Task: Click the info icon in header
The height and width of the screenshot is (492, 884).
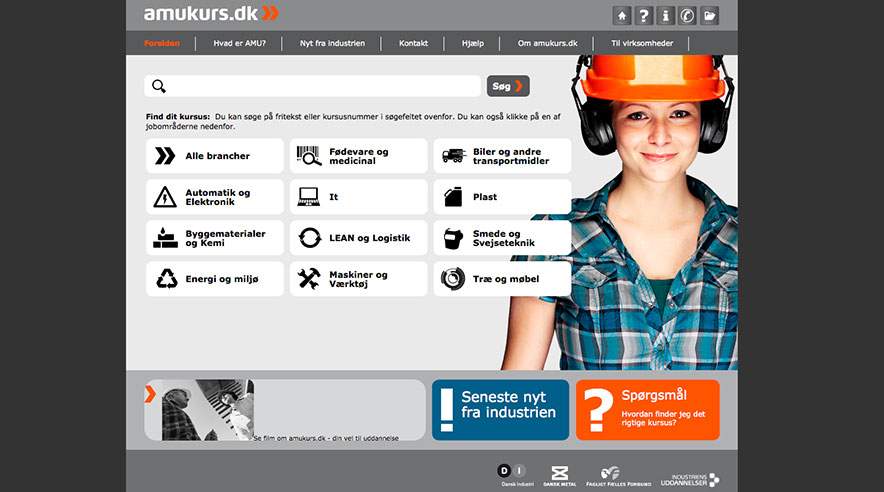Action: [x=667, y=15]
